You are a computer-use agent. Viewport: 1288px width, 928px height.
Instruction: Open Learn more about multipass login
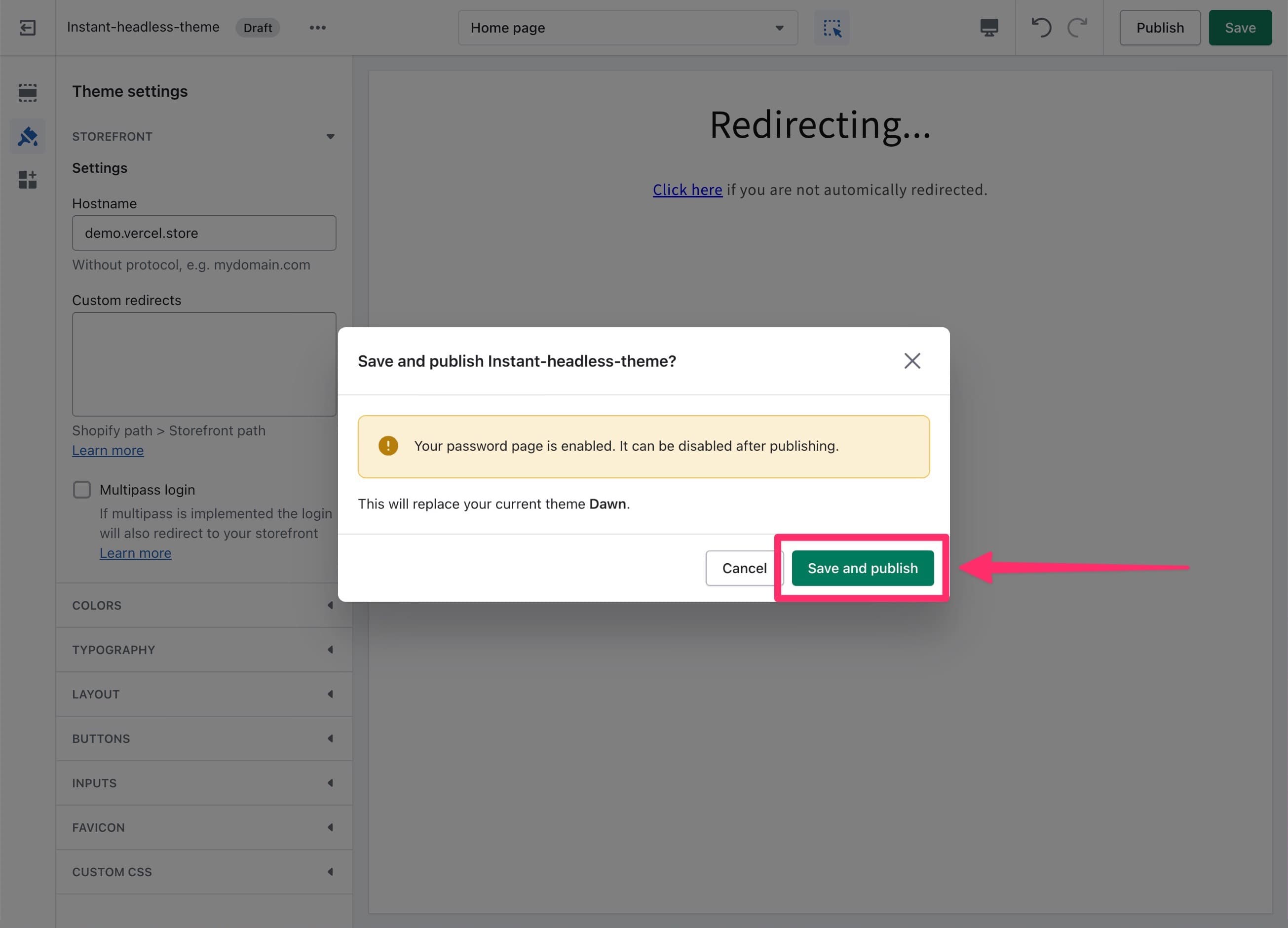(x=135, y=552)
